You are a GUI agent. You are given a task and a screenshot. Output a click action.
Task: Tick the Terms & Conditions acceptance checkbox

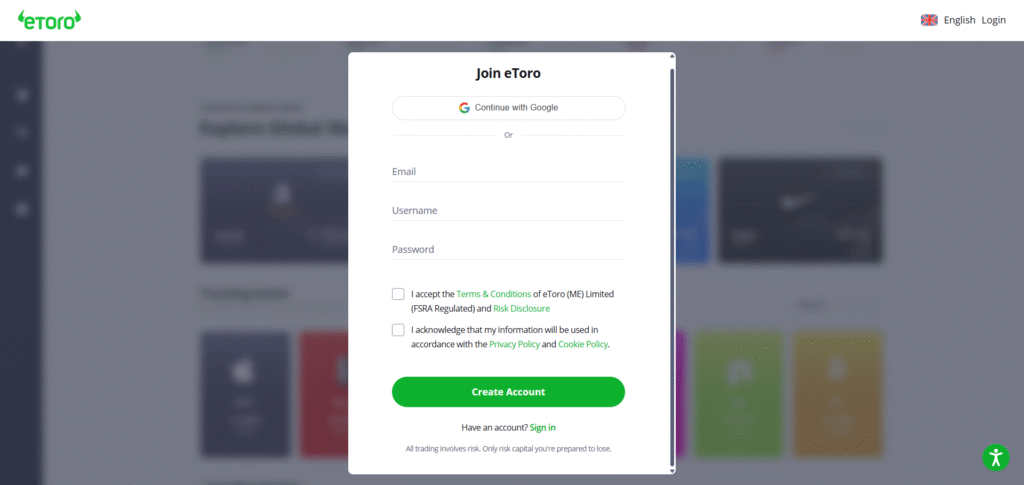pyautogui.click(x=398, y=294)
